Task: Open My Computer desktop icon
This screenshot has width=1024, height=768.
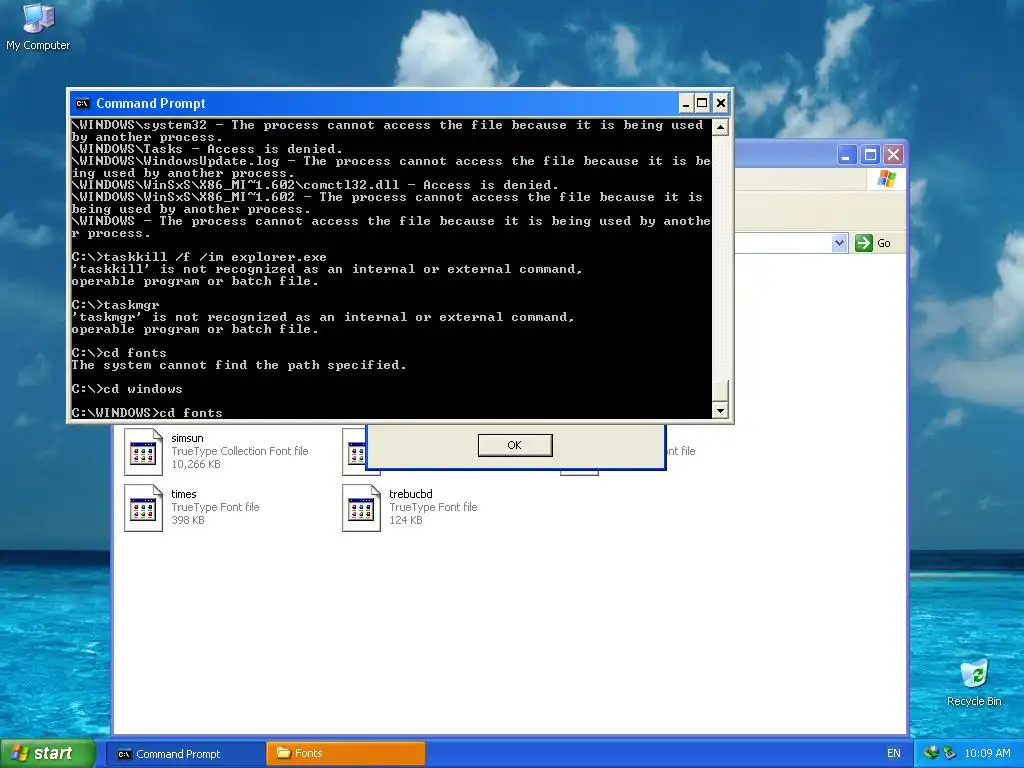Action: [x=38, y=26]
